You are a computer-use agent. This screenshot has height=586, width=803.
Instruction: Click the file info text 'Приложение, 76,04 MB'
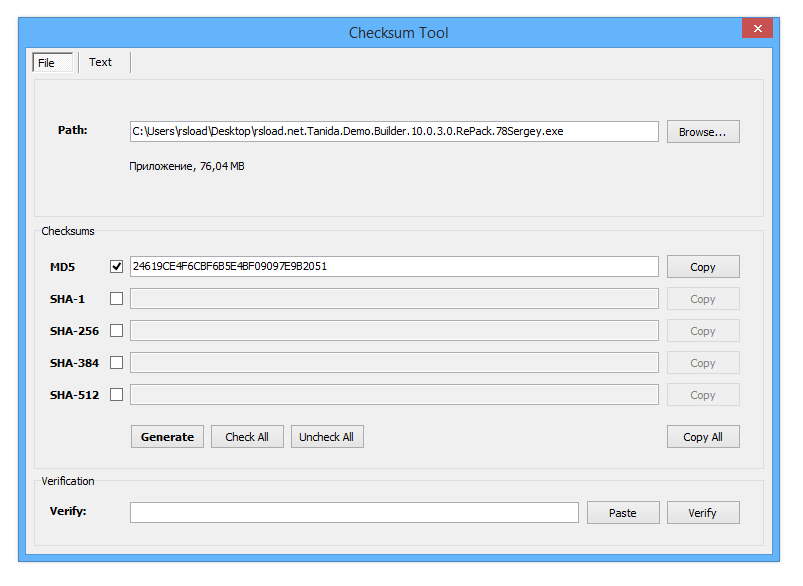coord(186,166)
